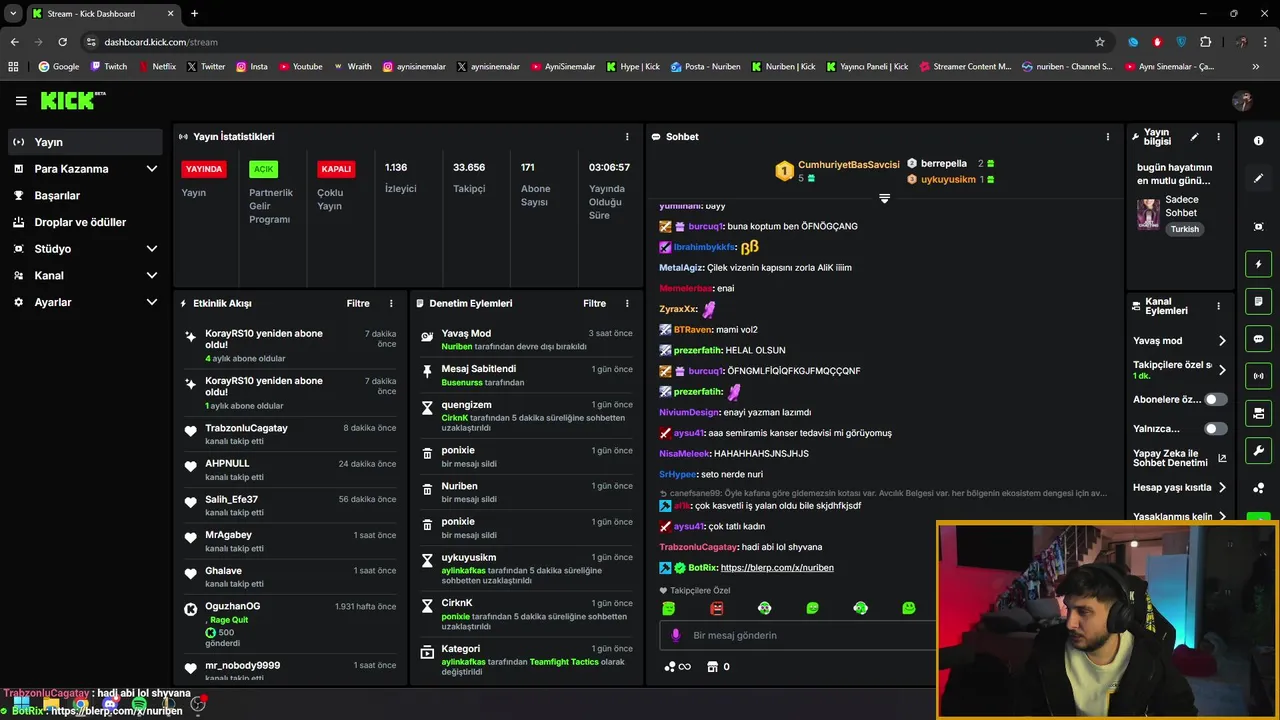Click the screenshot frame icon in the right rail
The height and width of the screenshot is (720, 1280).
1259,227
